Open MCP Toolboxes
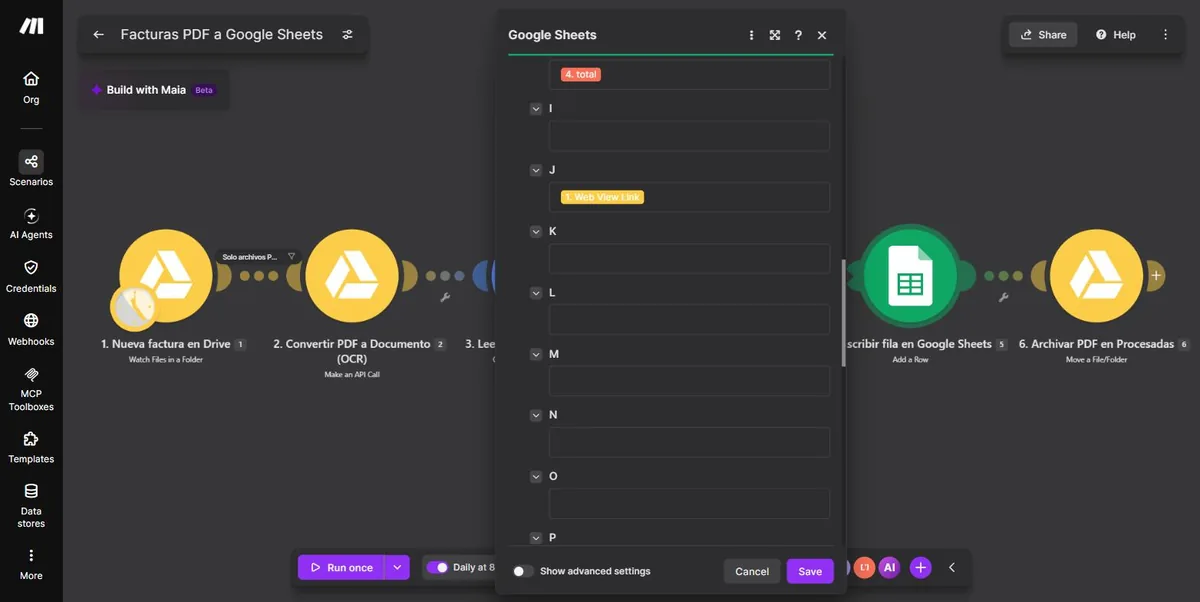Viewport: 1200px width, 602px height. pos(31,389)
